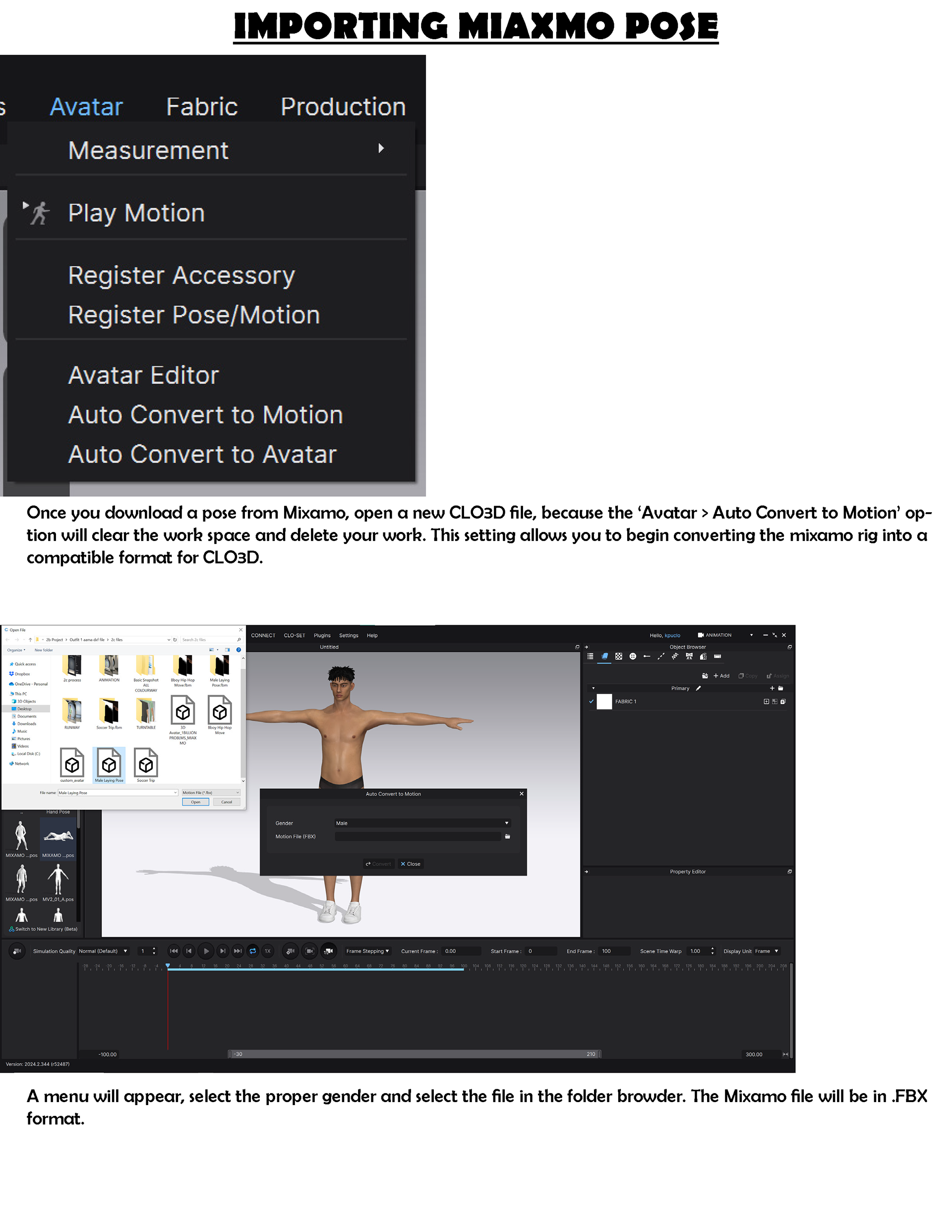This screenshot has width=952, height=1232.
Task: Select the Bow/Trim icon in Object Browser
Action: click(689, 656)
